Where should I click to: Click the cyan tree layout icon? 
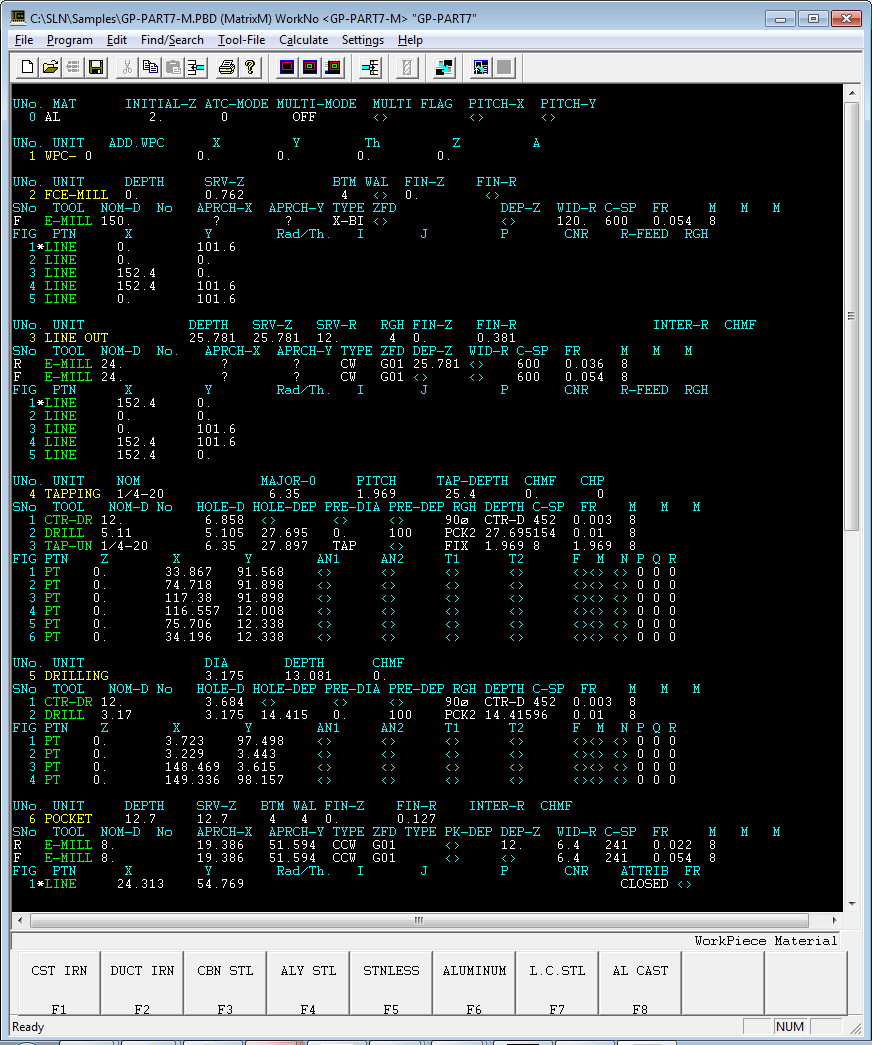click(x=371, y=68)
